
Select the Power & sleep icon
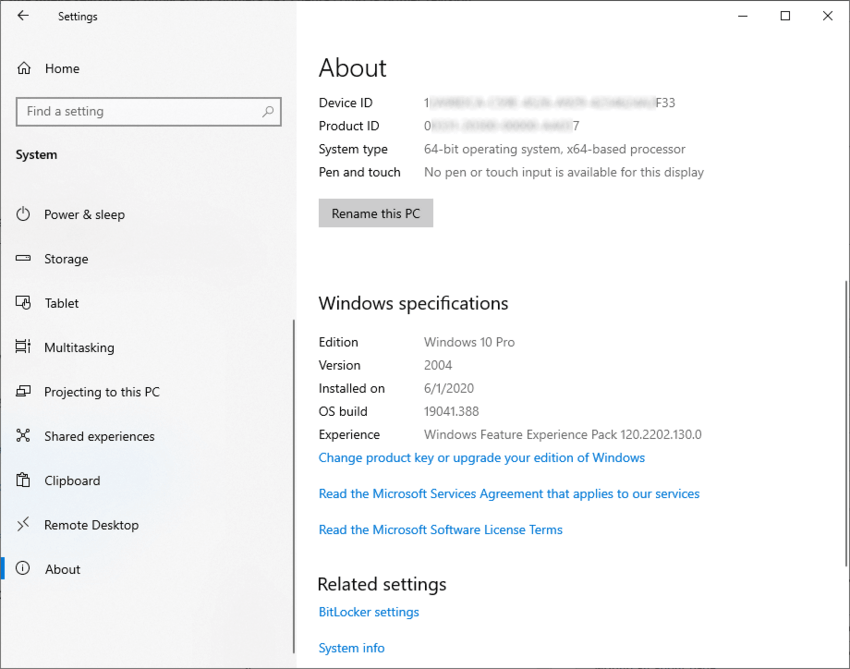tap(22, 214)
